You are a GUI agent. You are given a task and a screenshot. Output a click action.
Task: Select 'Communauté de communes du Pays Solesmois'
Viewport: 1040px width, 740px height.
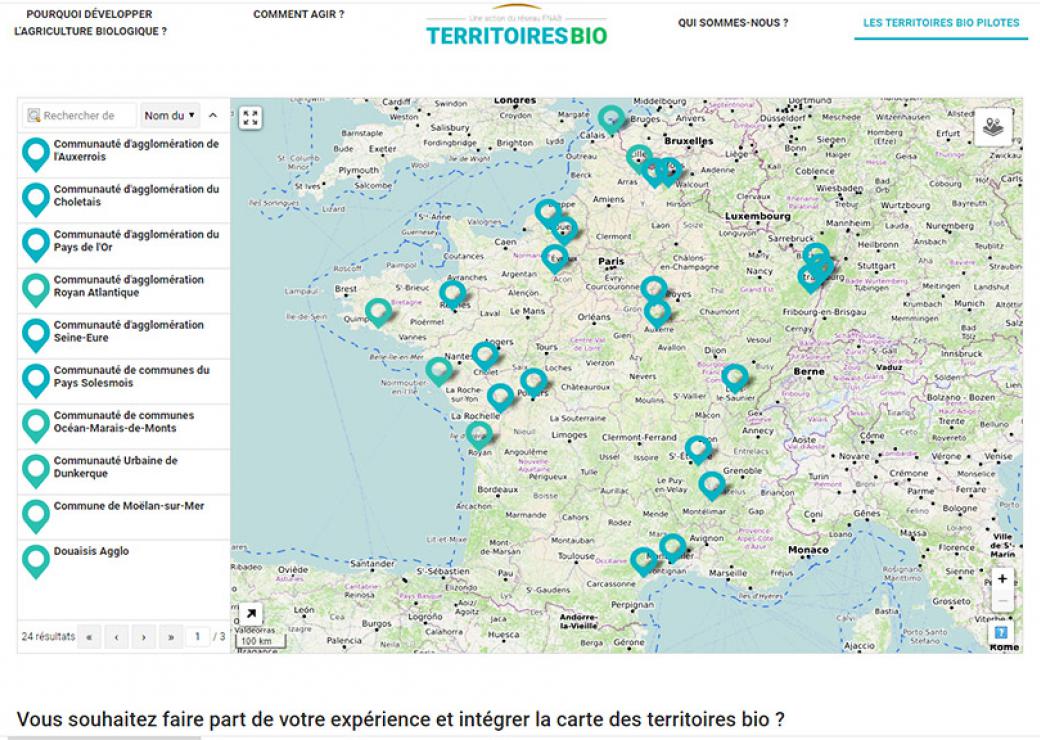[123, 380]
